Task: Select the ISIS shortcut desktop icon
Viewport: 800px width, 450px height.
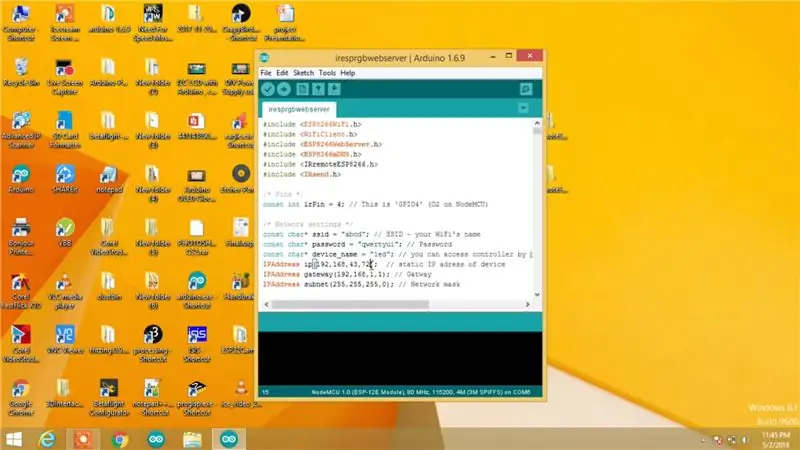Action: pyautogui.click(x=197, y=344)
